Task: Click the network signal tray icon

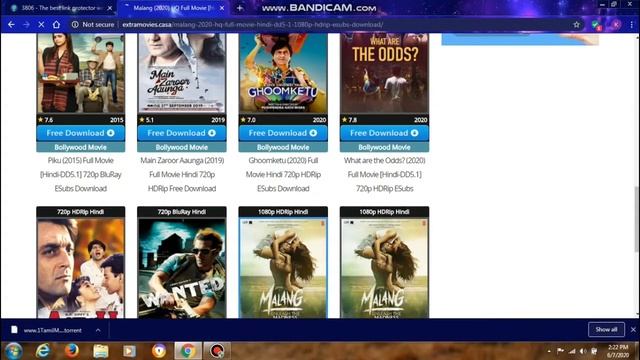Action: pyautogui.click(x=572, y=351)
